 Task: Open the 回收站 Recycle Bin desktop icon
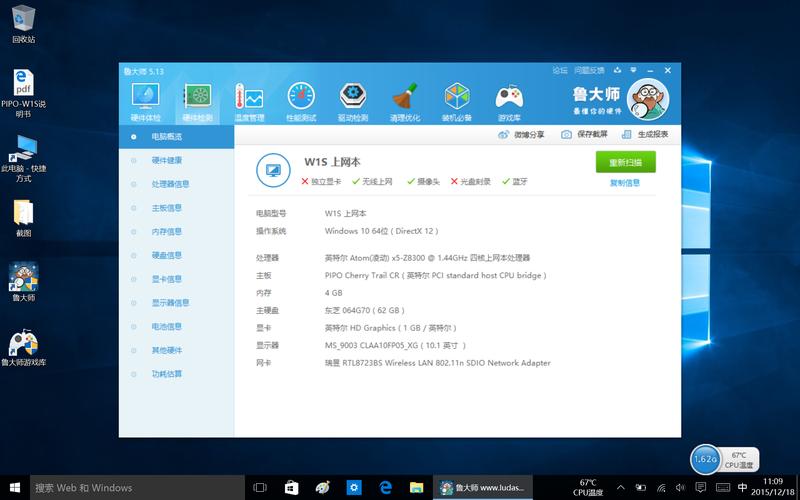[23, 24]
